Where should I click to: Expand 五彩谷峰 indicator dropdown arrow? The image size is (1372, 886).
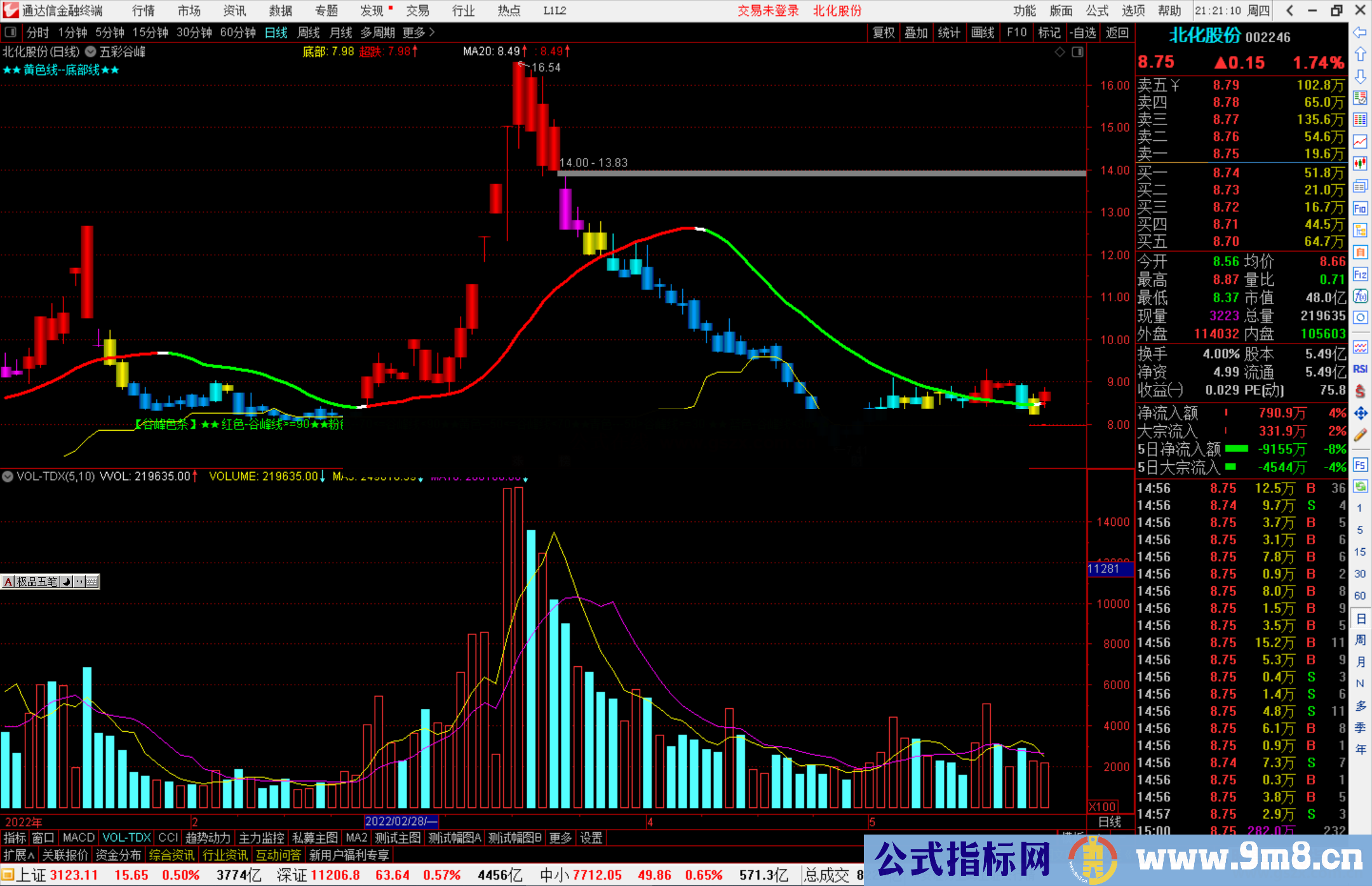91,52
